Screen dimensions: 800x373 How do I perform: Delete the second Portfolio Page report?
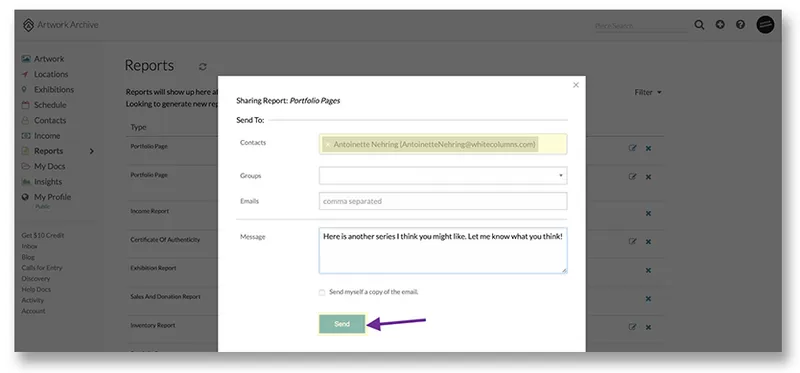point(648,177)
